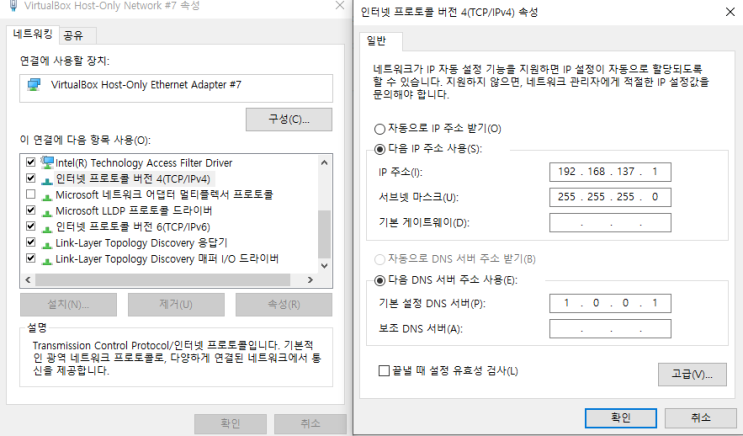Toggle the Link-Layer Topology Discovery 매퍼 I/O 드라이버 checkbox
The image size is (743, 436).
31,258
